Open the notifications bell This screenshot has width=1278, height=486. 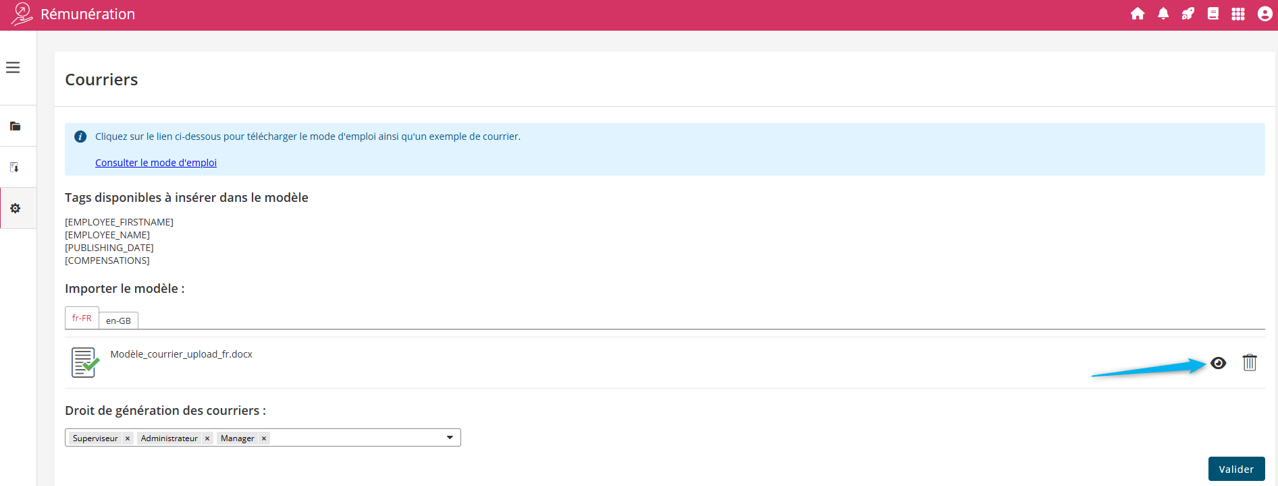pyautogui.click(x=1163, y=14)
